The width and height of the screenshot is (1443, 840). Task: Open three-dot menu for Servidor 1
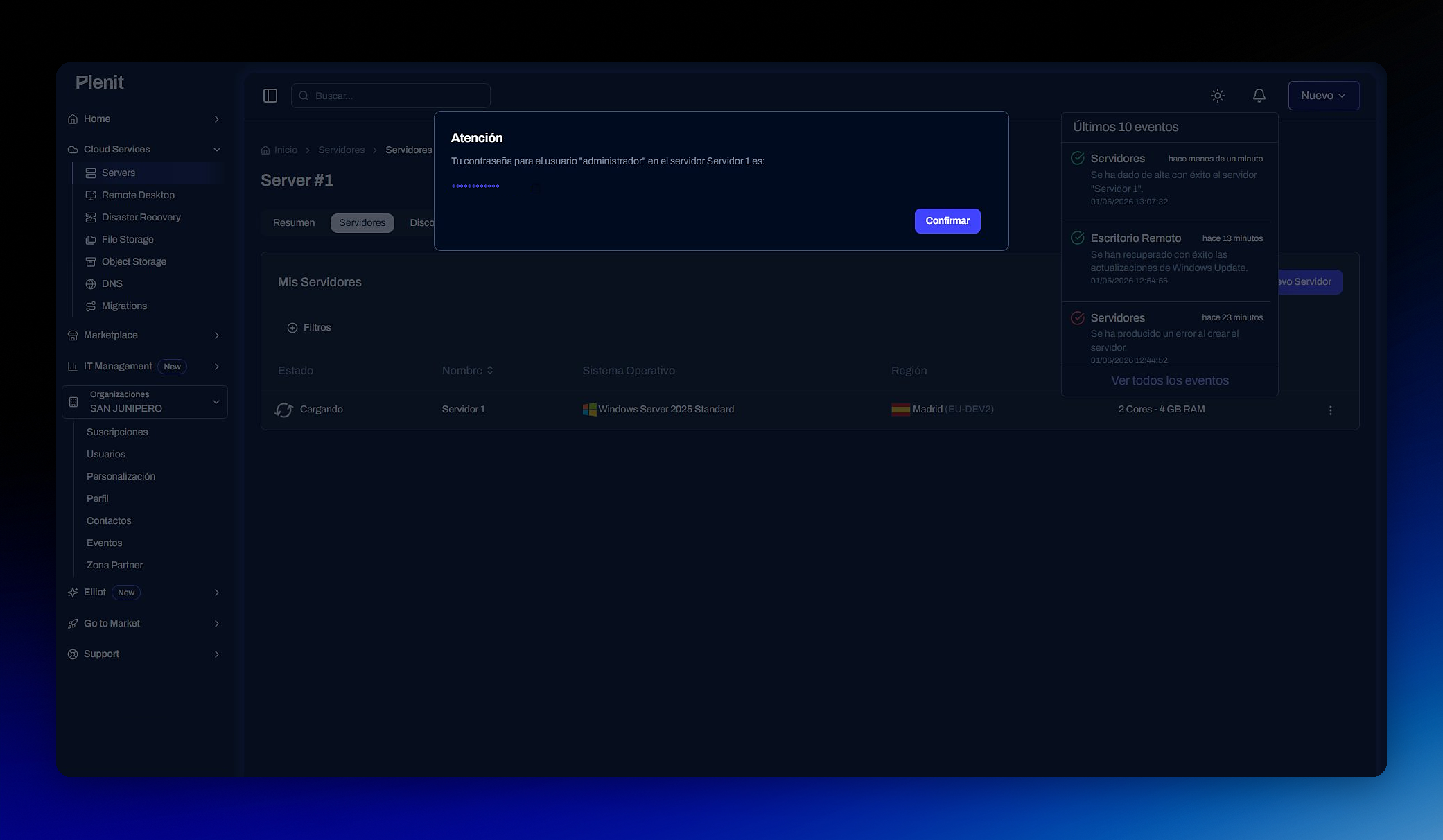click(x=1330, y=410)
